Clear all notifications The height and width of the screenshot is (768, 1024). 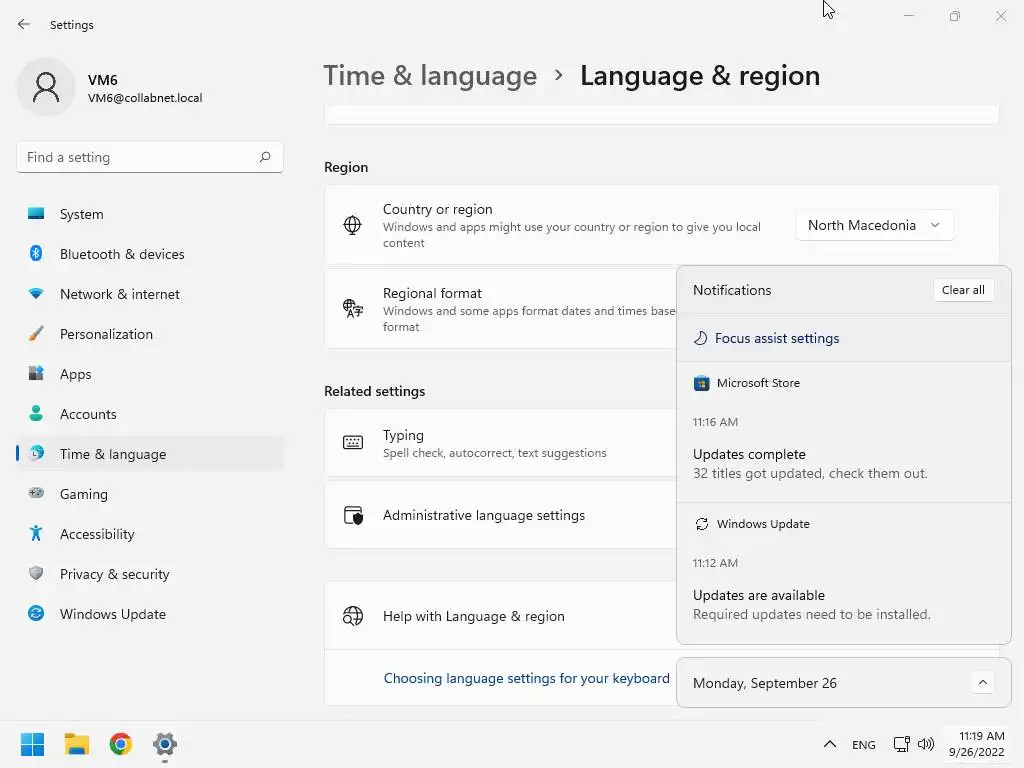(x=963, y=290)
